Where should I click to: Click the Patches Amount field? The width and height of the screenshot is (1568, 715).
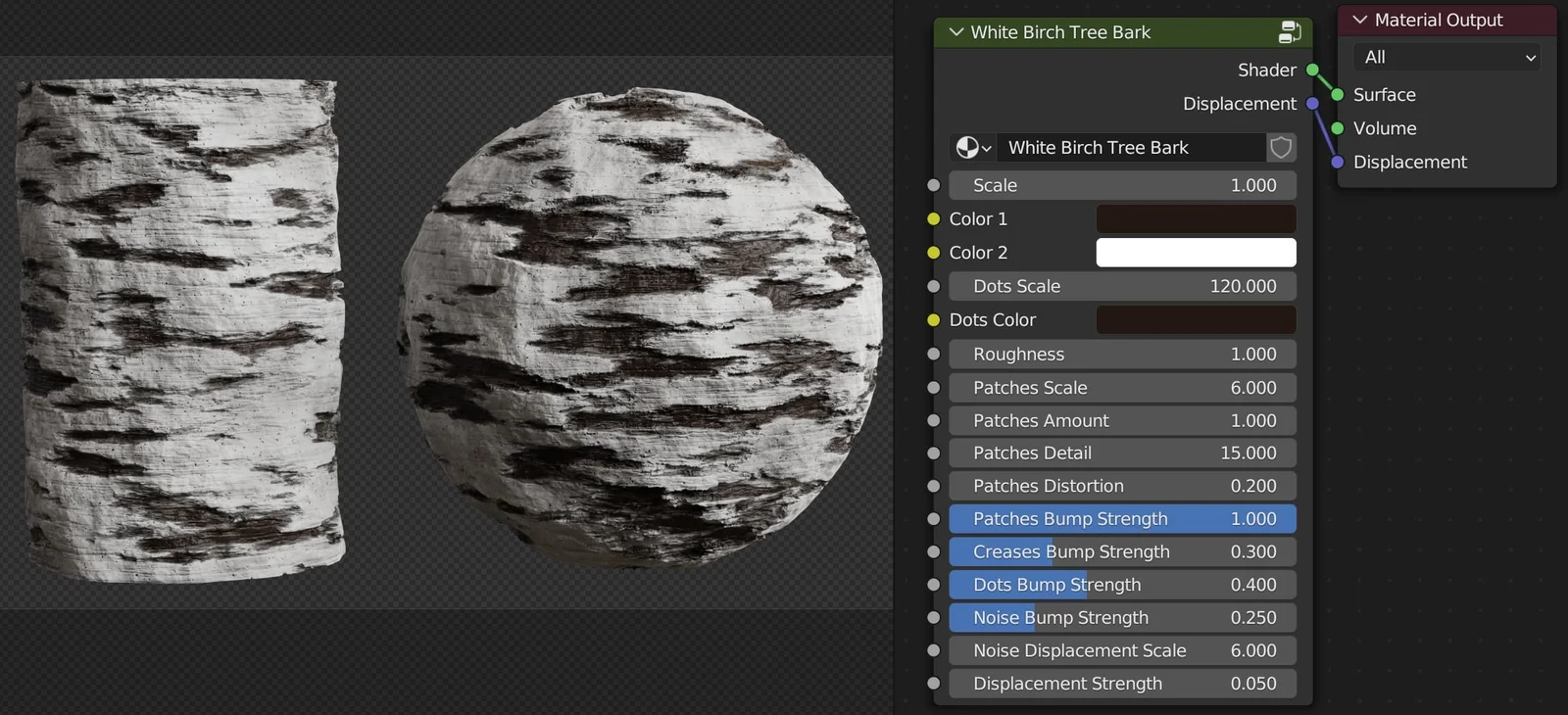(1122, 421)
